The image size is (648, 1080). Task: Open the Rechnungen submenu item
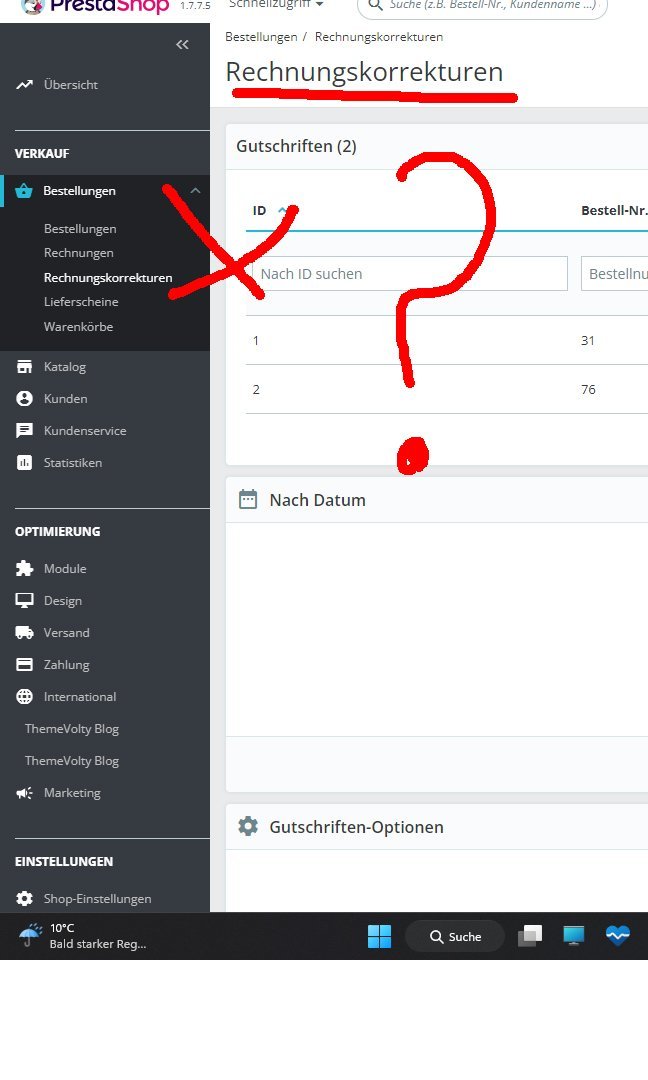[x=79, y=253]
